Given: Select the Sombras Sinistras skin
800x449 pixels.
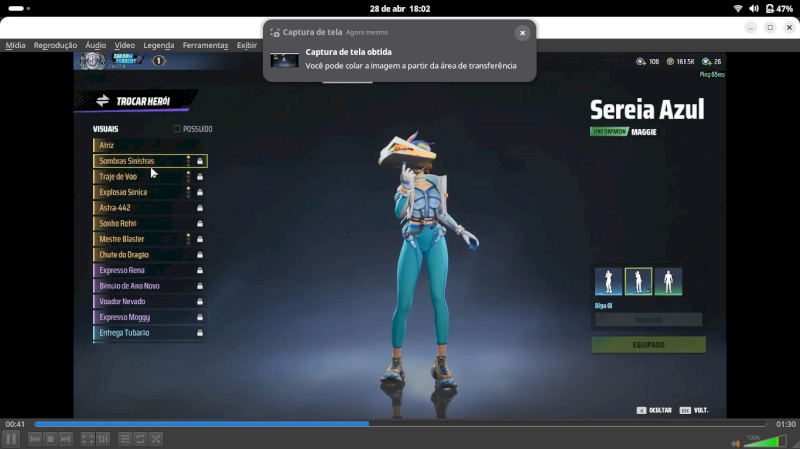Looking at the screenshot, I should 150,161.
